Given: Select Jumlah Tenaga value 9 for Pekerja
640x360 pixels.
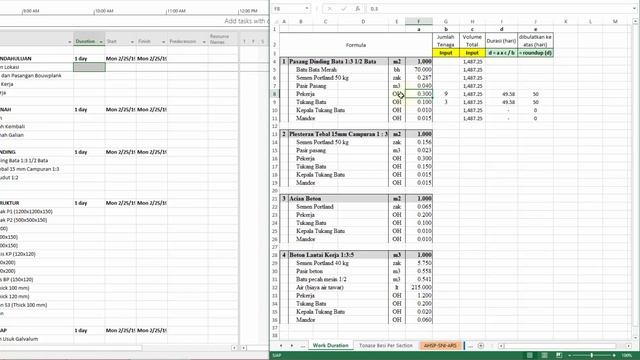Looking at the screenshot, I should [446, 94].
